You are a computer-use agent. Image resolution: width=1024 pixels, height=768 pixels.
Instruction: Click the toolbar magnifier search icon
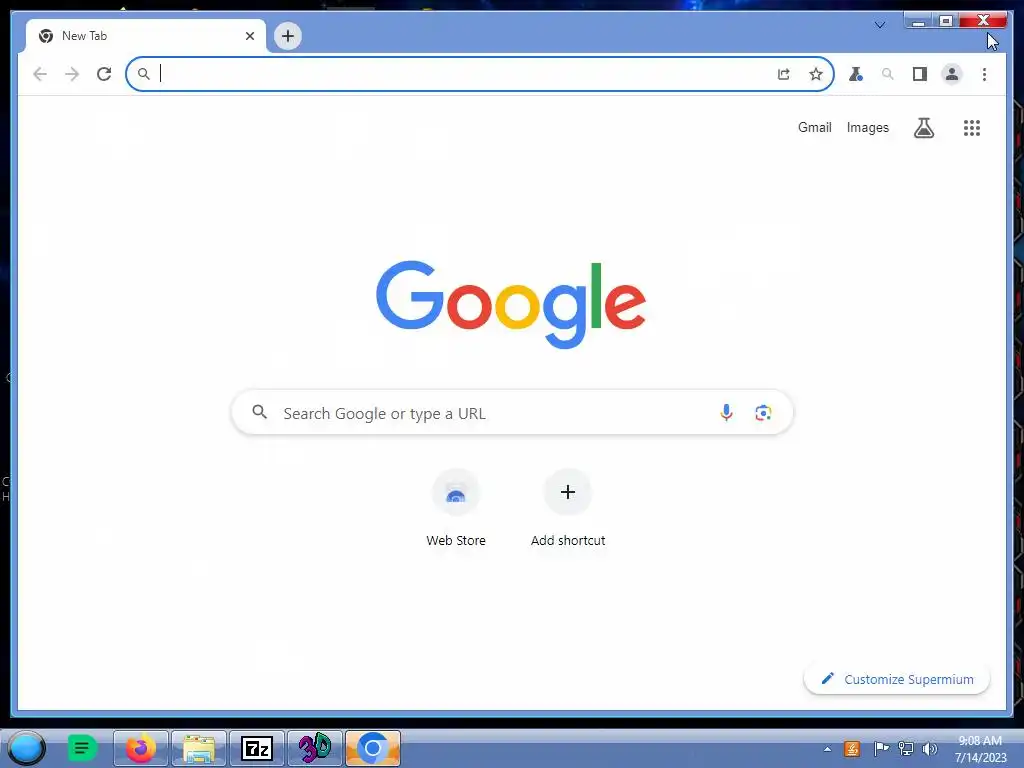point(888,74)
